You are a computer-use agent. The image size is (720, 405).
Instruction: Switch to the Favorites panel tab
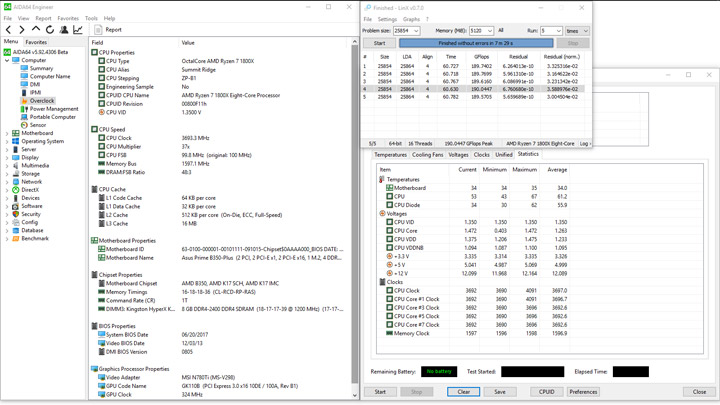point(36,42)
